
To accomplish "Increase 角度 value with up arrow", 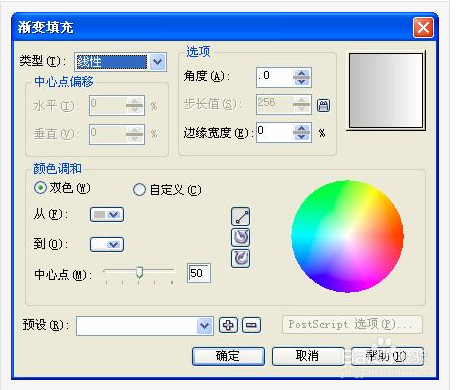I will click(302, 74).
